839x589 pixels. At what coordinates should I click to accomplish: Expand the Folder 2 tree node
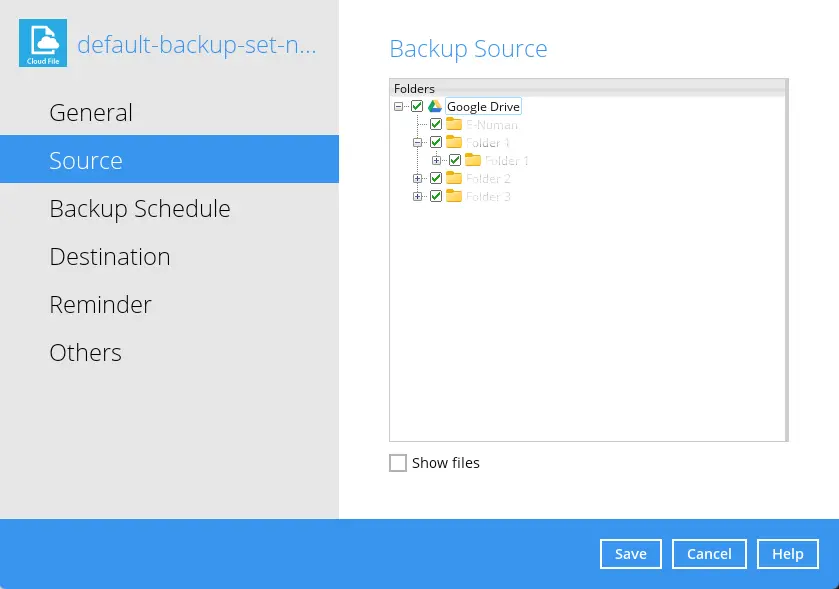[418, 178]
